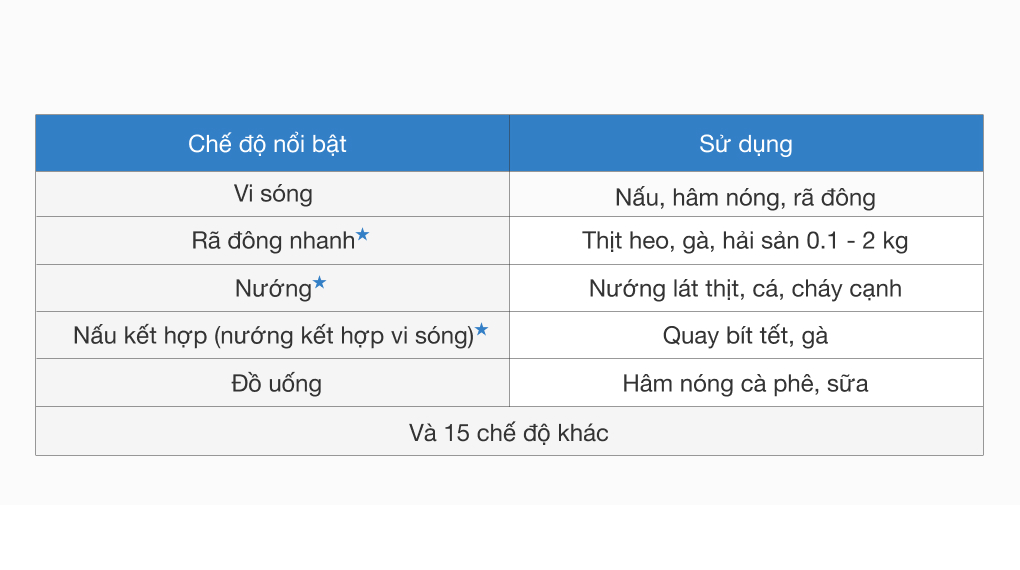Image resolution: width=1020 pixels, height=570 pixels.
Task: Click the 'Nấu kết hợp' mode text
Action: click(x=140, y=336)
